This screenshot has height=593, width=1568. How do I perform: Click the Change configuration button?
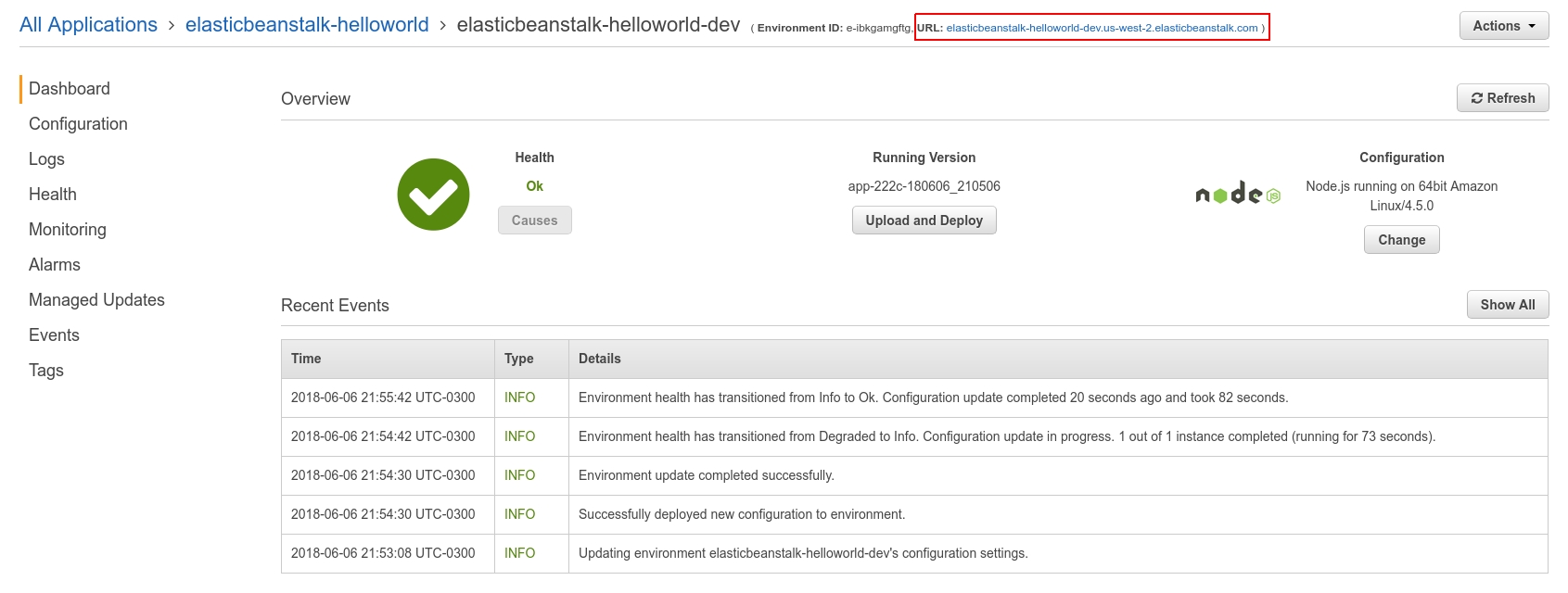click(x=1401, y=240)
